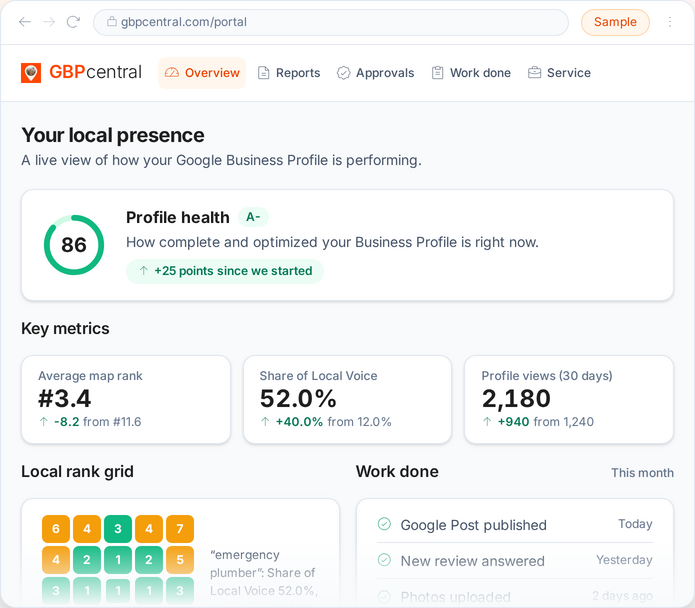This screenshot has height=608, width=695.
Task: Click the check icon beside New review answered
Action: tap(384, 560)
